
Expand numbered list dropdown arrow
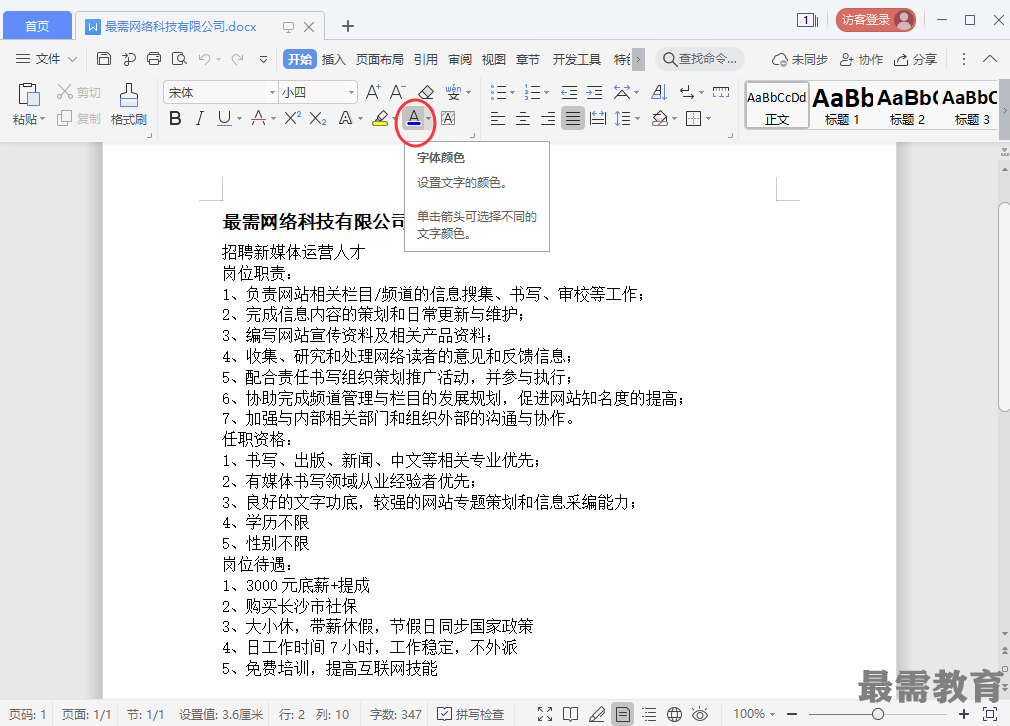(546, 93)
